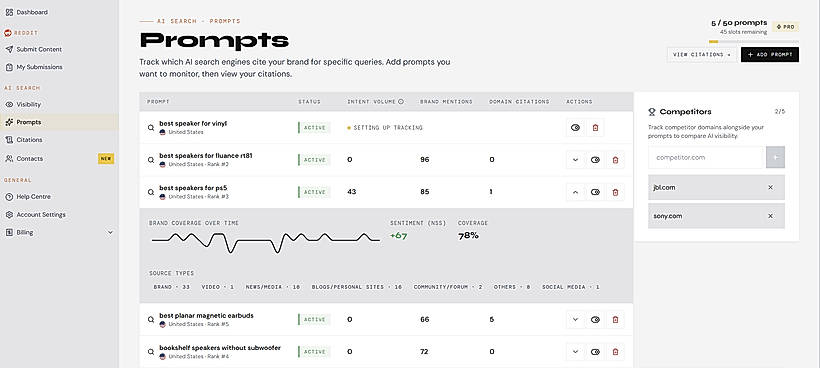Delete bookshelf speakers without subwoofer prompt
The height and width of the screenshot is (368, 820).
pyautogui.click(x=615, y=352)
